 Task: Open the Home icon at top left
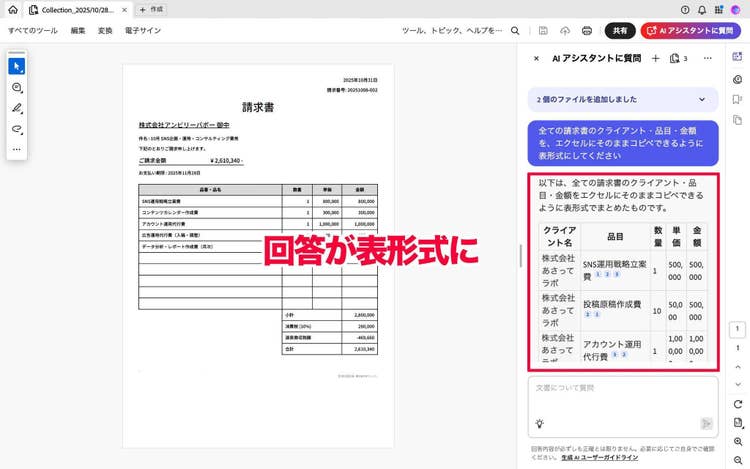12,9
